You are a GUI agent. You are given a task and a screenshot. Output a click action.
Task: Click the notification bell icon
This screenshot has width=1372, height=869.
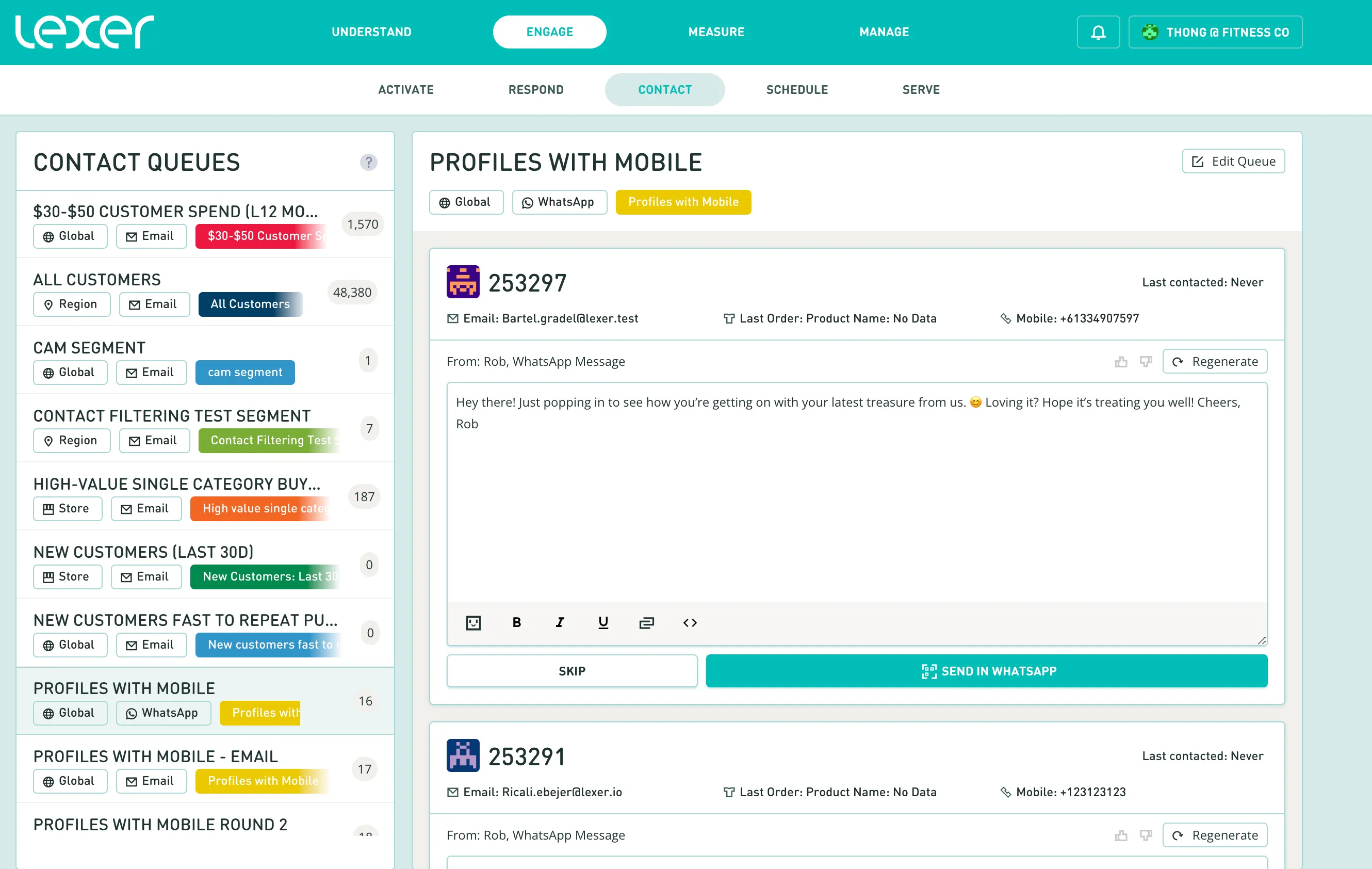click(1098, 33)
